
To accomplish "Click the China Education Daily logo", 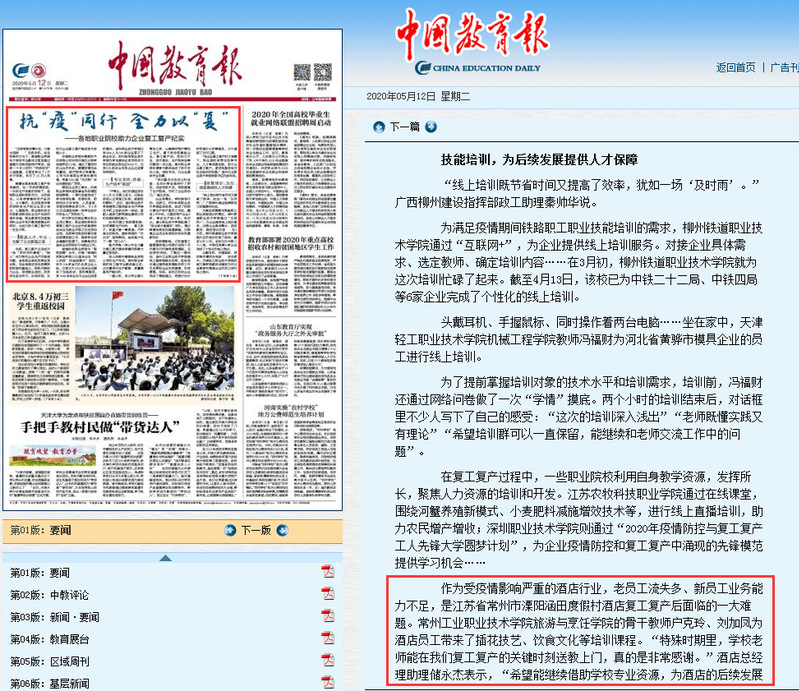I will 478,68.
